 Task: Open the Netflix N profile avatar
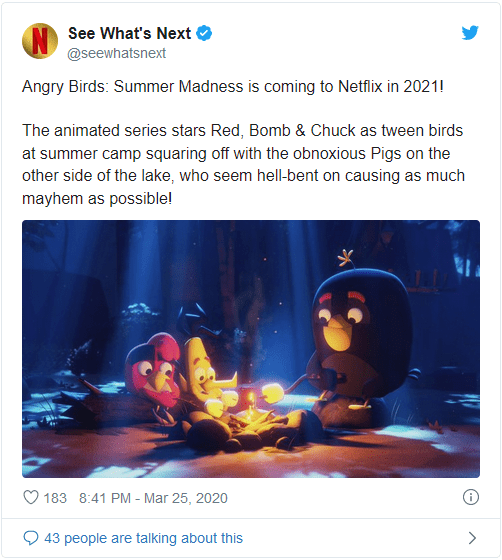pos(40,41)
